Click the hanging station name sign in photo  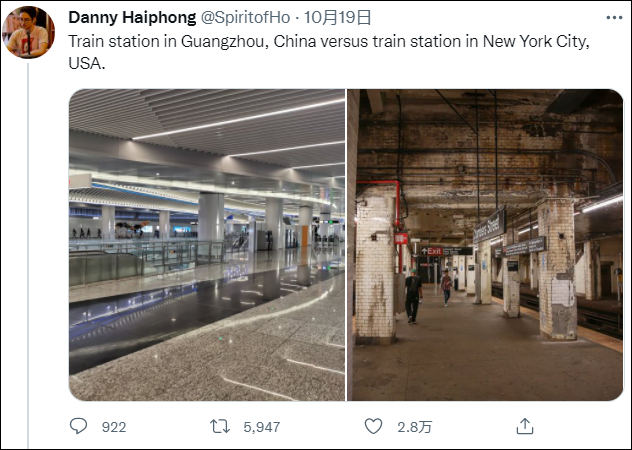click(489, 225)
